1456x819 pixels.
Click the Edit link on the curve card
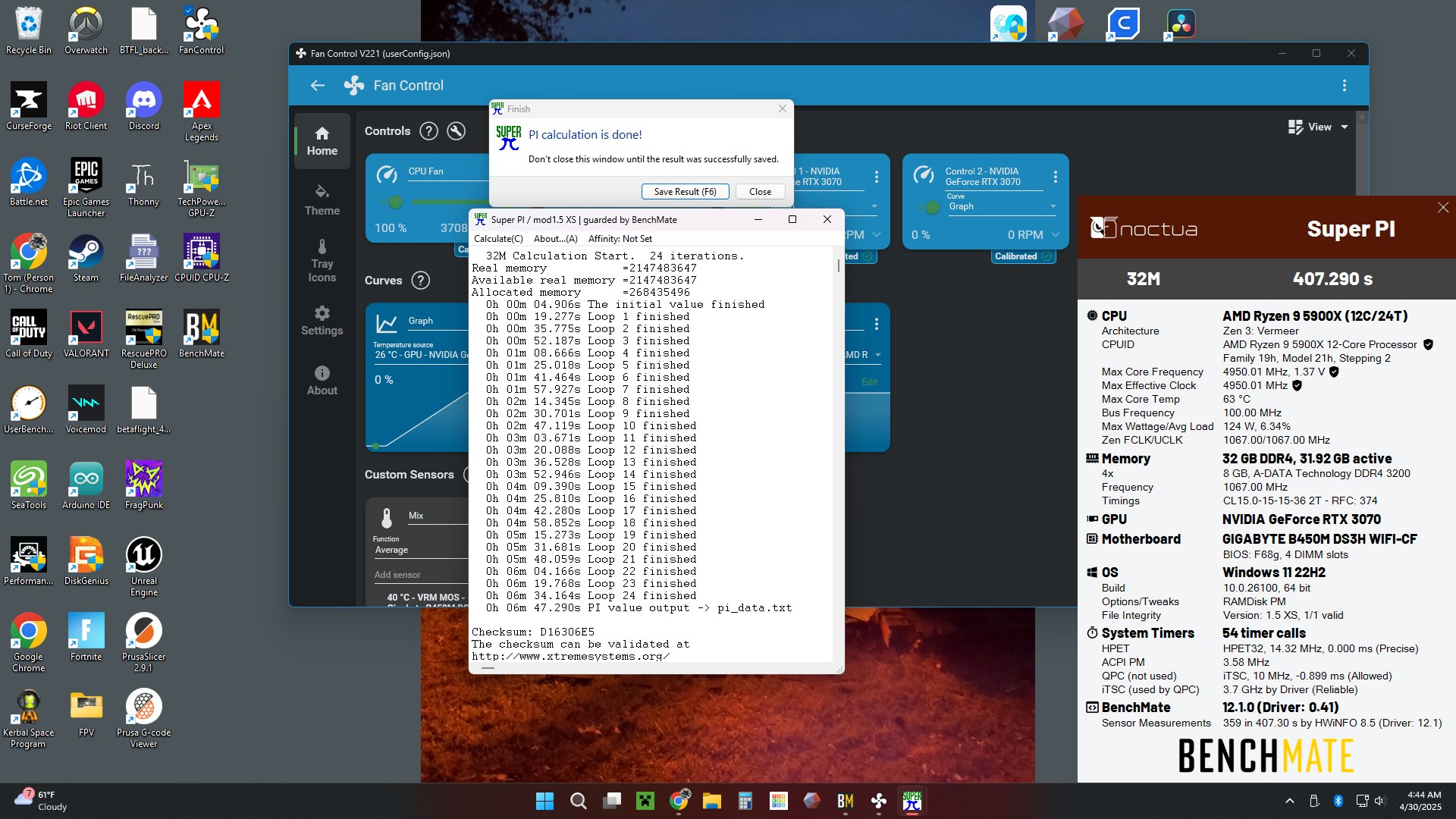pyautogui.click(x=869, y=382)
